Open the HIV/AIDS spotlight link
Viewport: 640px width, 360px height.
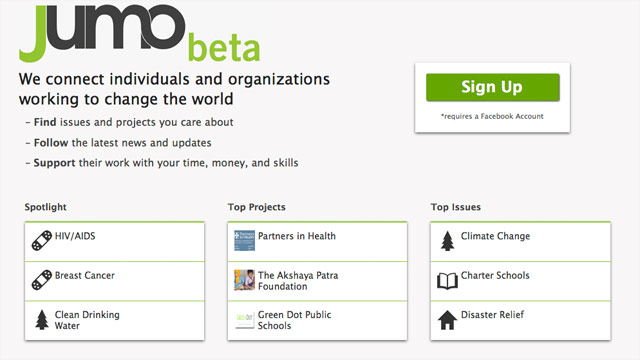[75, 236]
